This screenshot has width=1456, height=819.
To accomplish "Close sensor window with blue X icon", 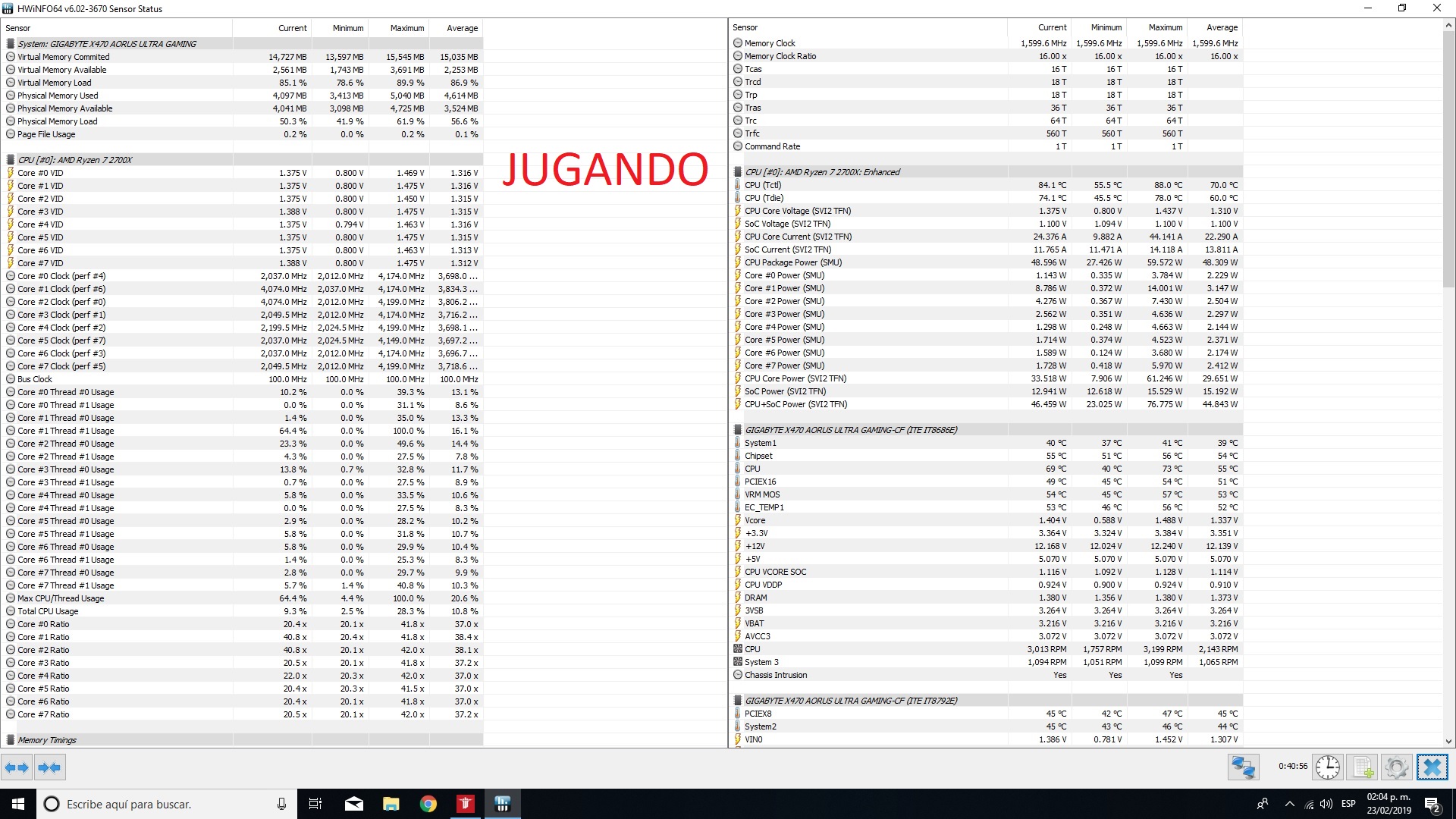I will (1432, 767).
